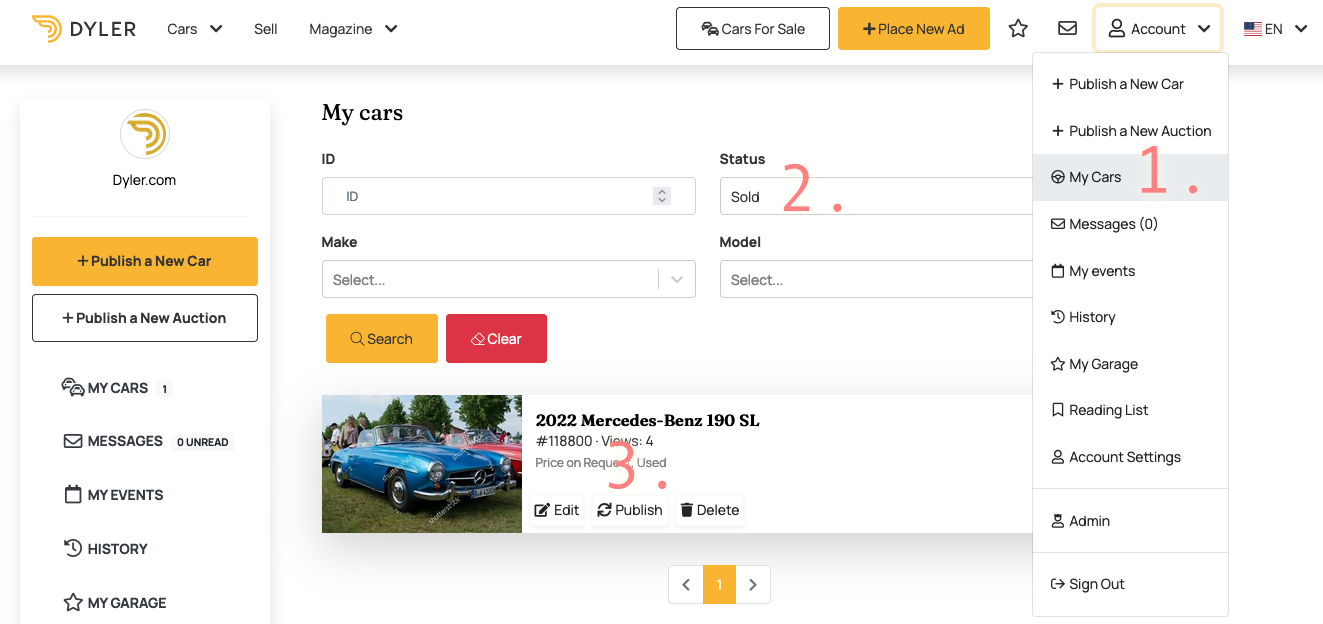Open the Model select dropdown
Image resolution: width=1323 pixels, height=624 pixels.
(876, 279)
